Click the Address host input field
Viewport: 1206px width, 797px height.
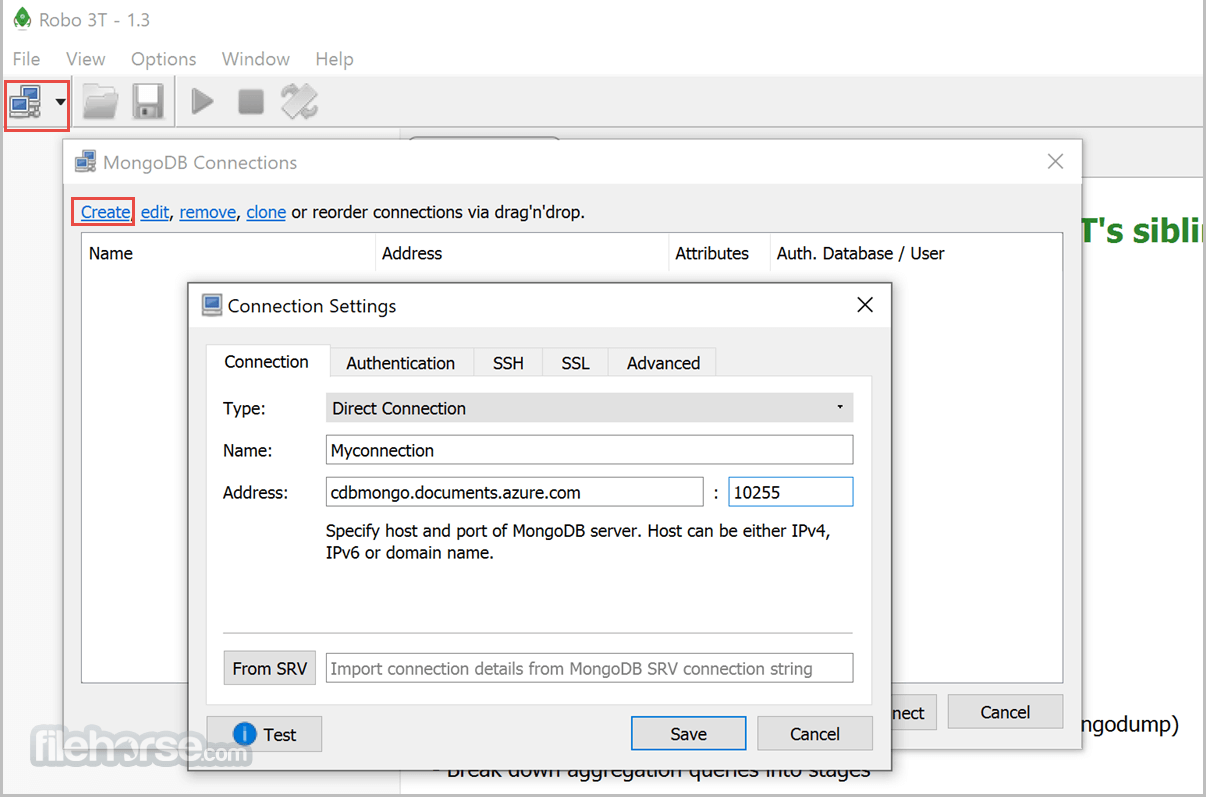(x=515, y=492)
